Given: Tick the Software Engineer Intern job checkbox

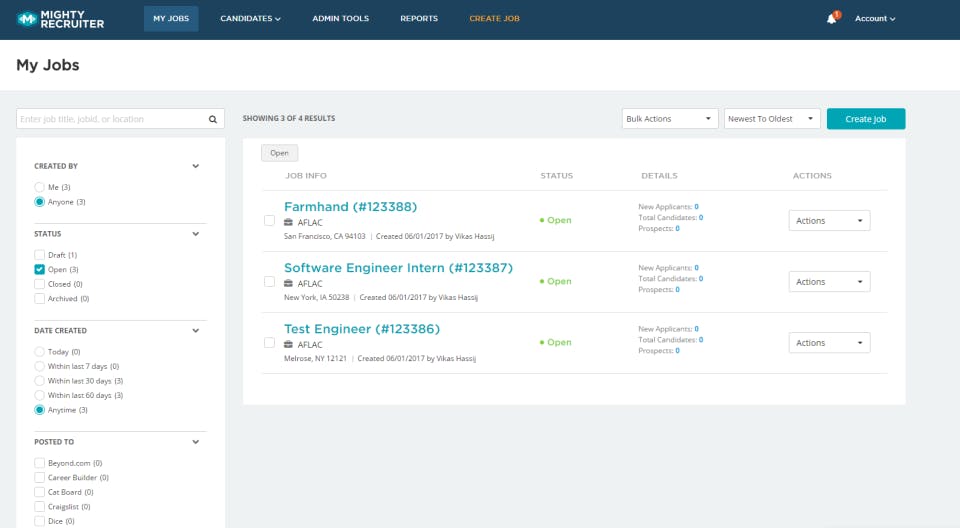Looking at the screenshot, I should point(269,282).
